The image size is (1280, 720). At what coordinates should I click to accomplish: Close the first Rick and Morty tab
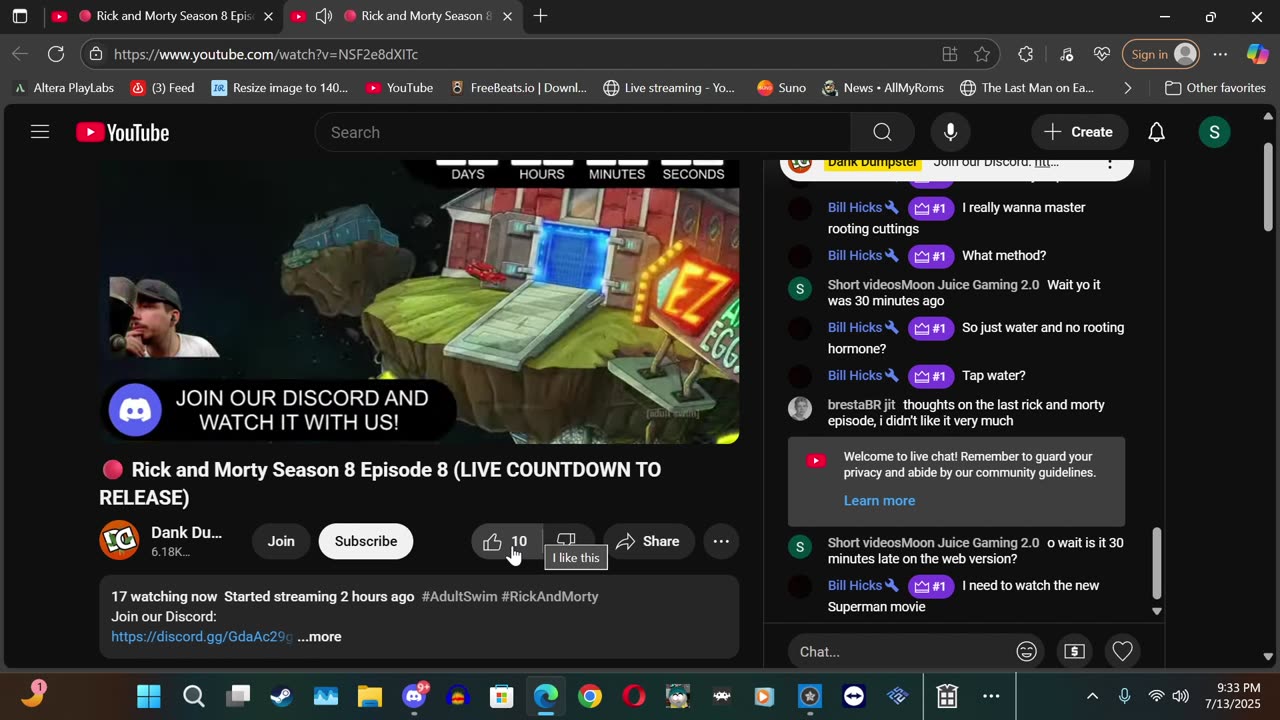(268, 16)
